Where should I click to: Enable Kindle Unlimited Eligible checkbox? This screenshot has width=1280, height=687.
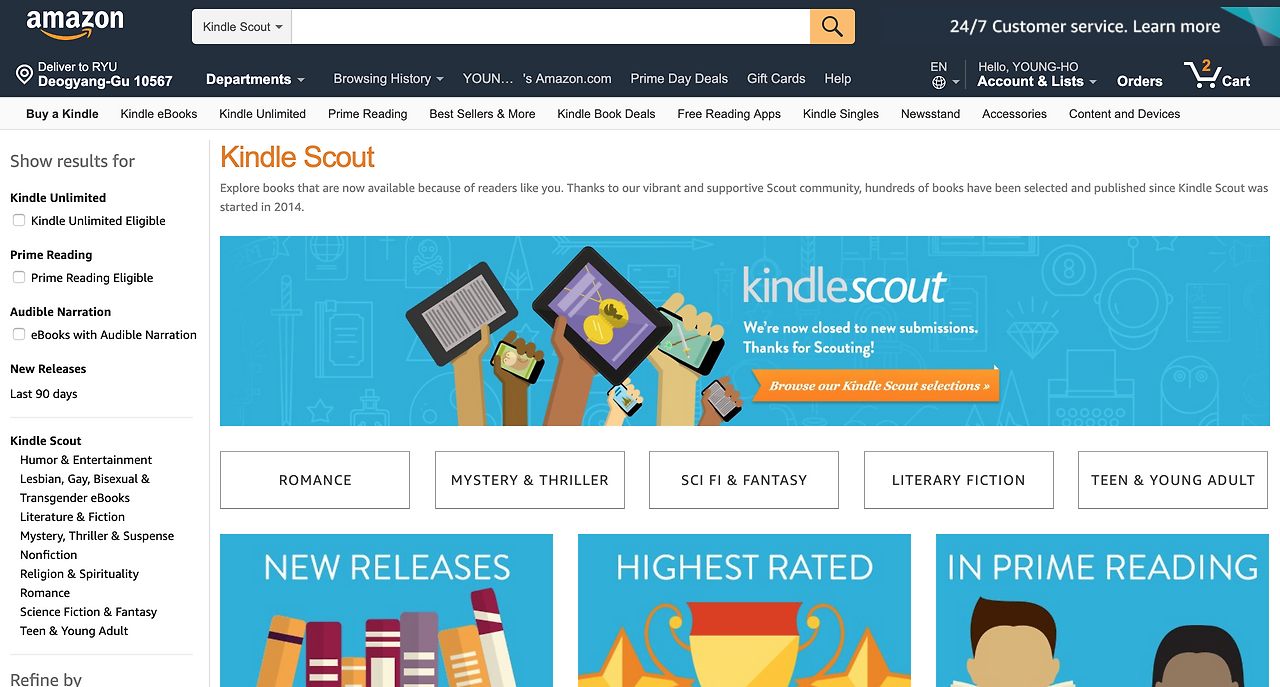pos(19,220)
